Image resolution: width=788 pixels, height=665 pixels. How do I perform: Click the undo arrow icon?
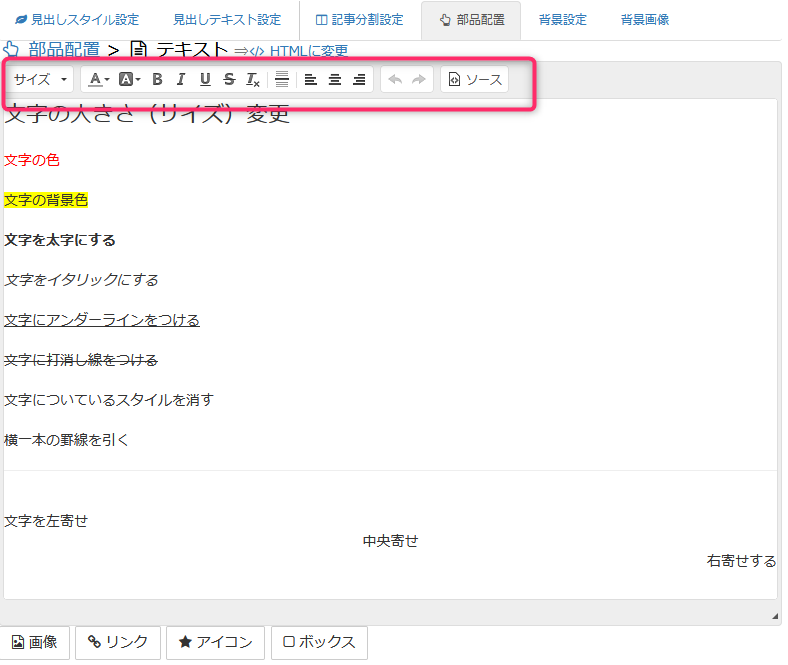click(395, 80)
